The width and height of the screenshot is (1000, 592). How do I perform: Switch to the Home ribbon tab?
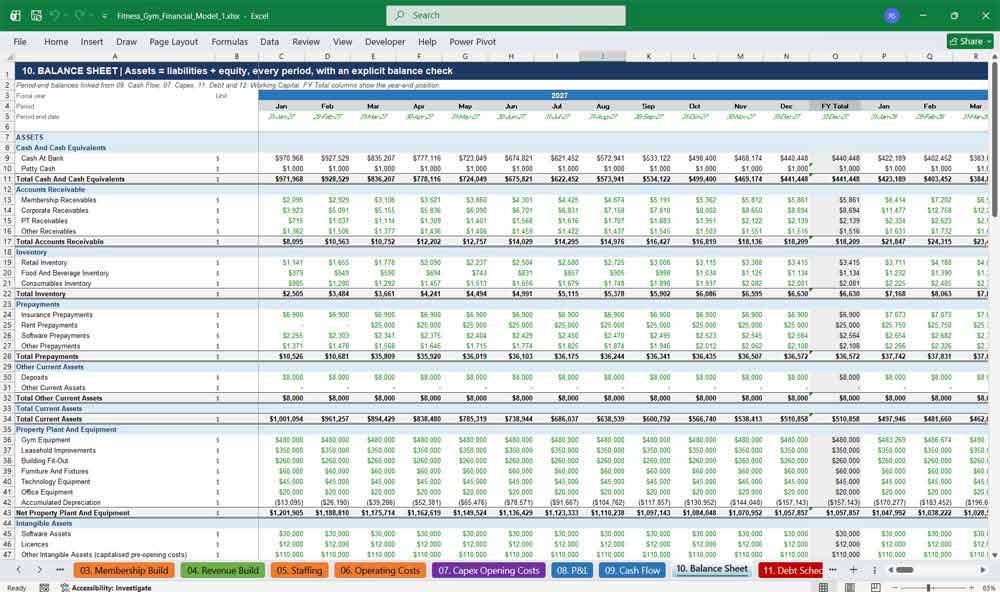56,41
